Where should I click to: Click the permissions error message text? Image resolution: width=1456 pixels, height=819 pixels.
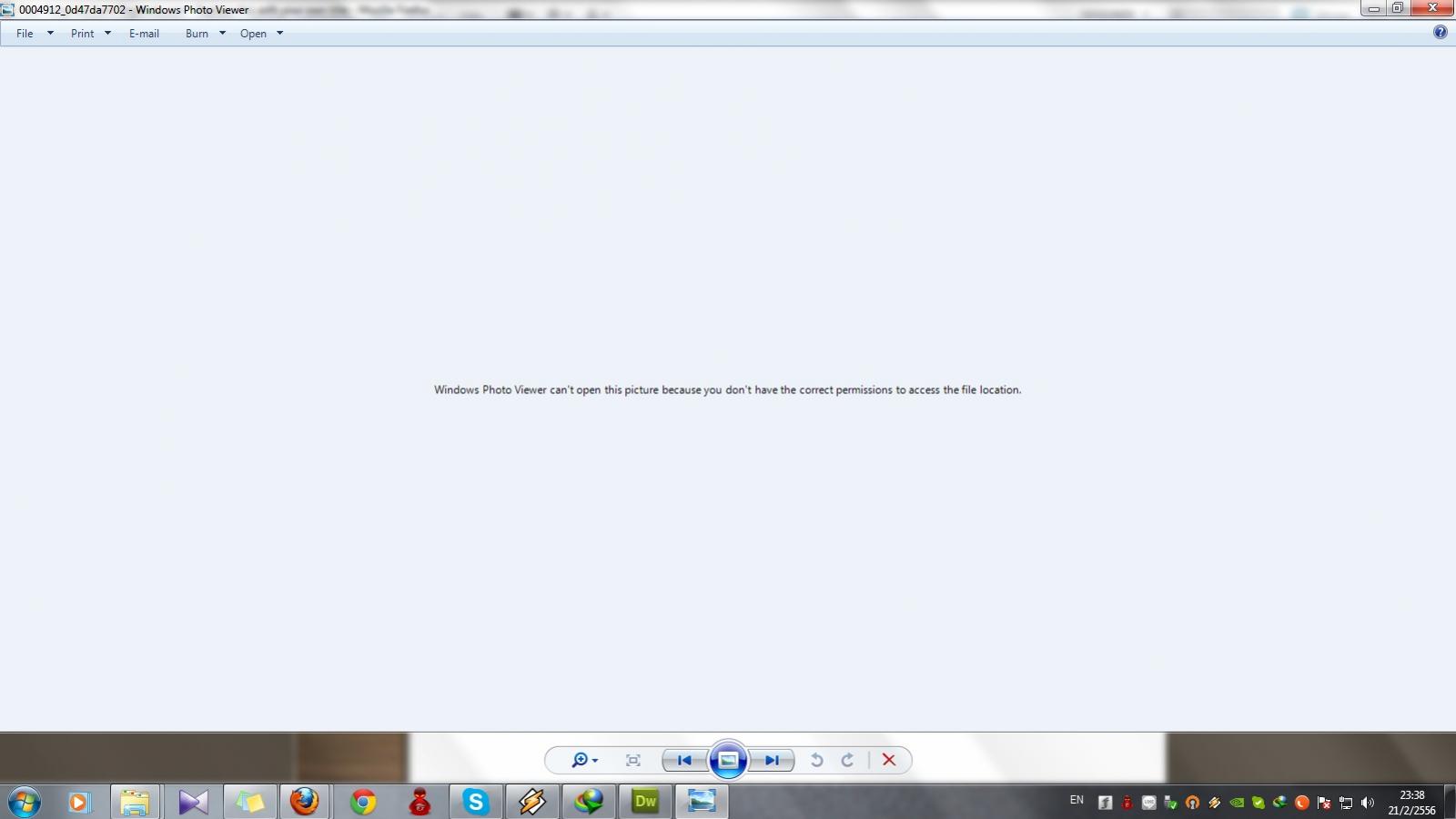tap(727, 389)
